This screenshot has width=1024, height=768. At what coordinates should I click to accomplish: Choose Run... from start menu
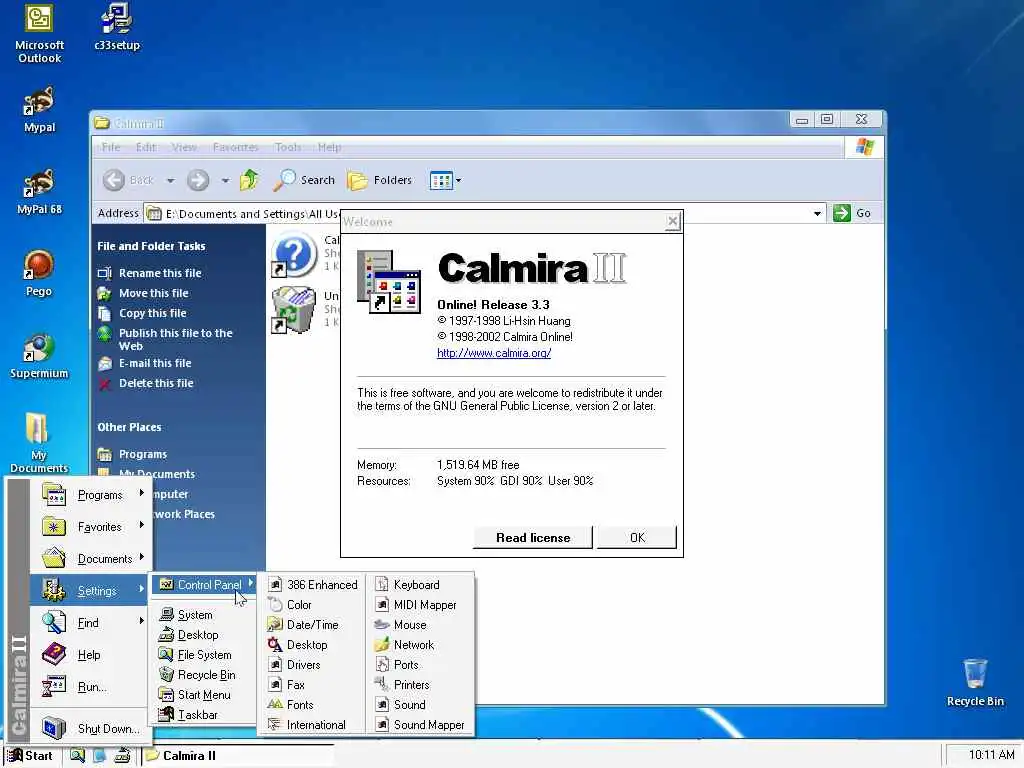pyautogui.click(x=91, y=686)
